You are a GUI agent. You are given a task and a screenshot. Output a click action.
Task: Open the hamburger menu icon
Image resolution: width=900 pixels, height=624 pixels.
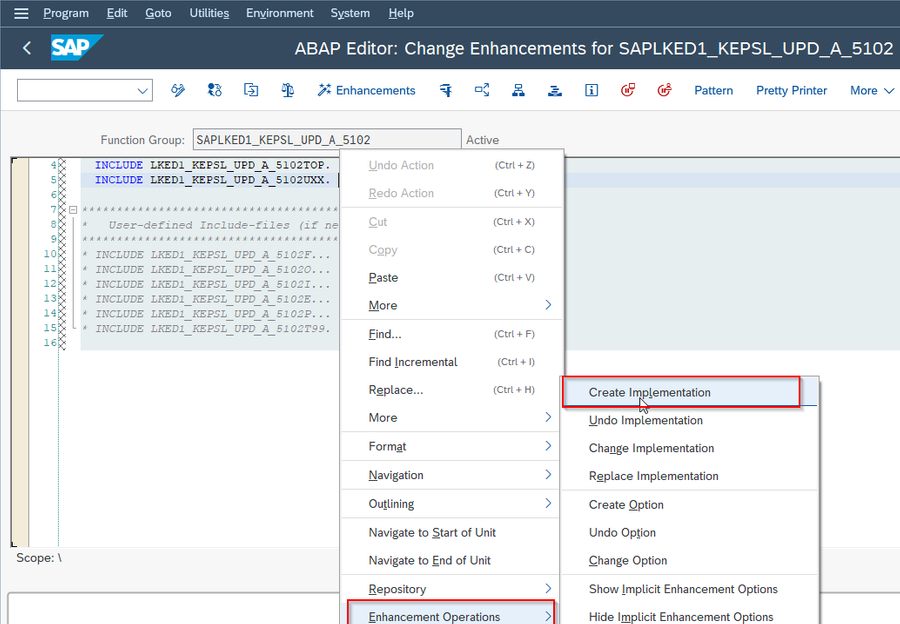(x=20, y=13)
